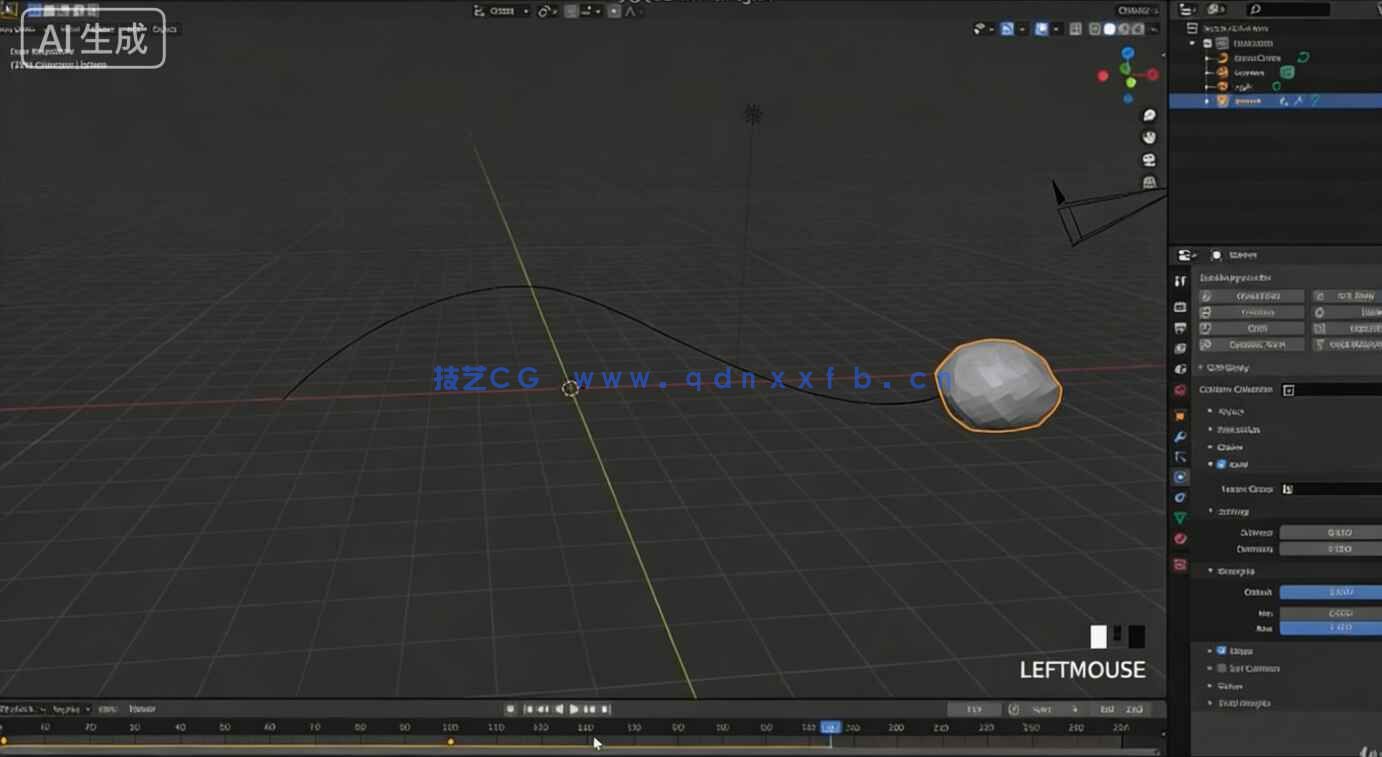Click frame 140 on the timeline ruler
The width and height of the screenshot is (1382, 757).
[x=586, y=727]
